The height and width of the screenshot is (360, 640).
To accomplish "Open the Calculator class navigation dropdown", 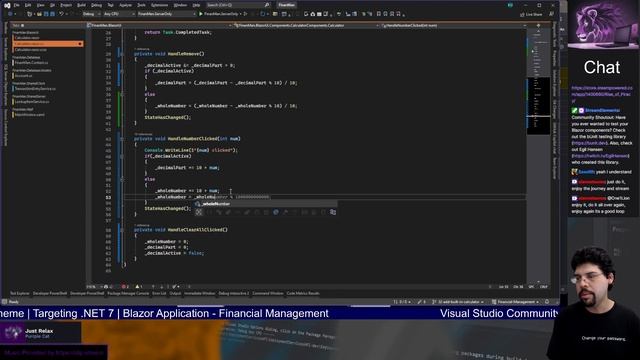I will (x=307, y=25).
